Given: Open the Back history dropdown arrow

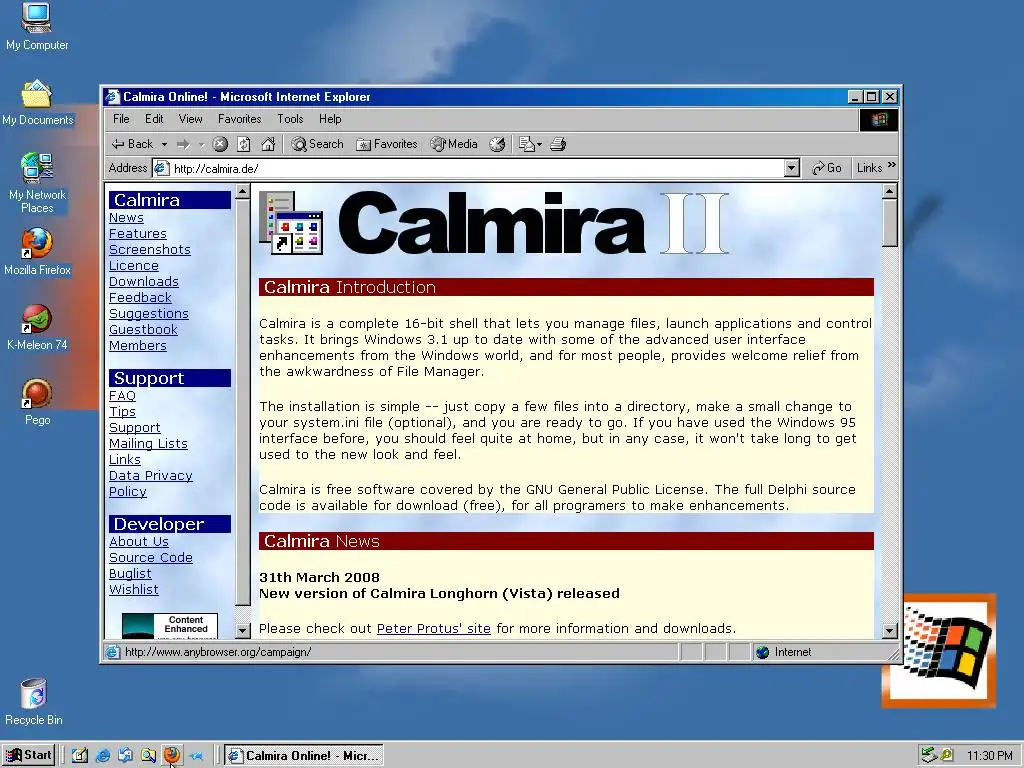Looking at the screenshot, I should (164, 144).
